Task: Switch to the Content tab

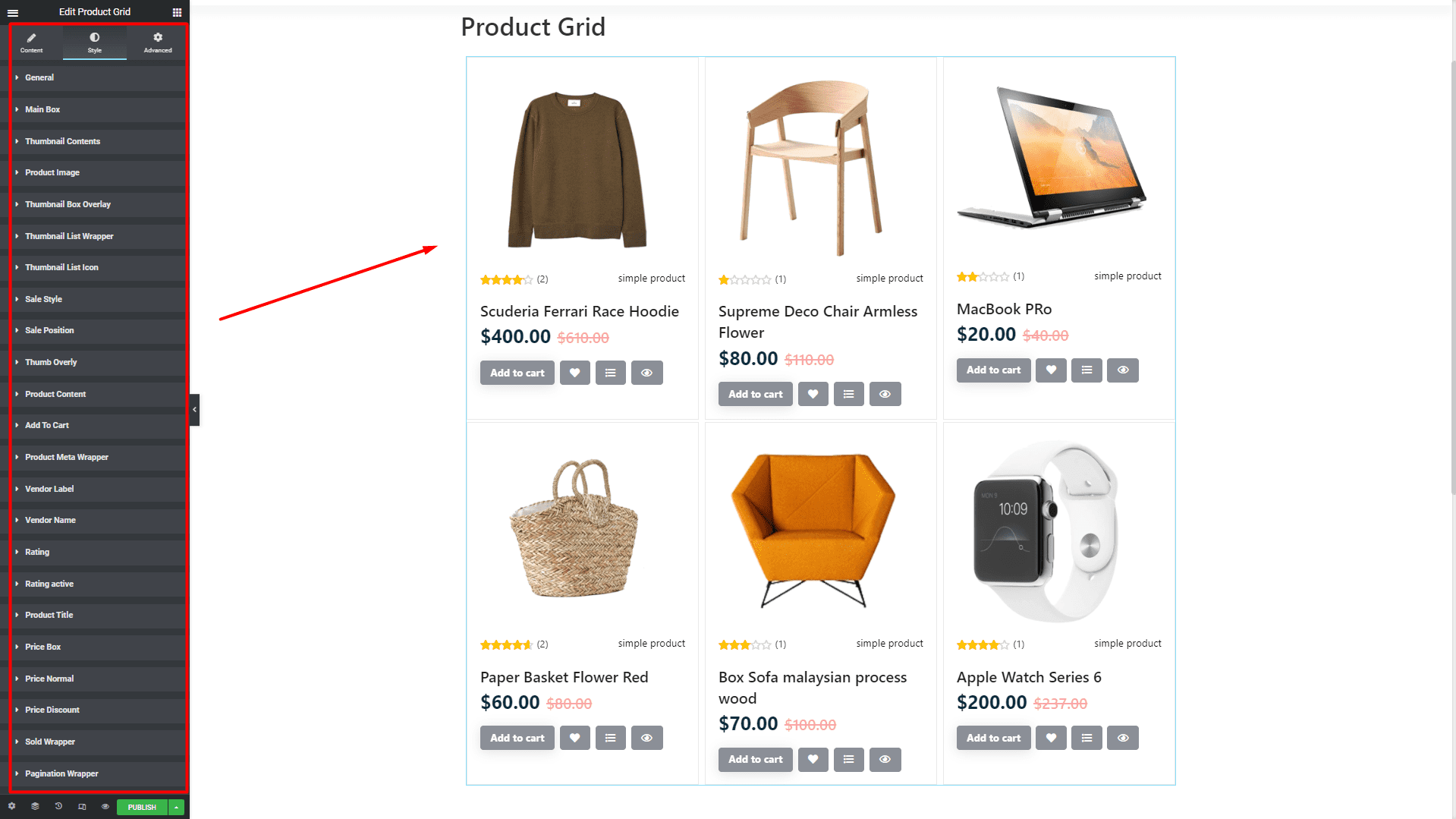Action: click(x=31, y=43)
